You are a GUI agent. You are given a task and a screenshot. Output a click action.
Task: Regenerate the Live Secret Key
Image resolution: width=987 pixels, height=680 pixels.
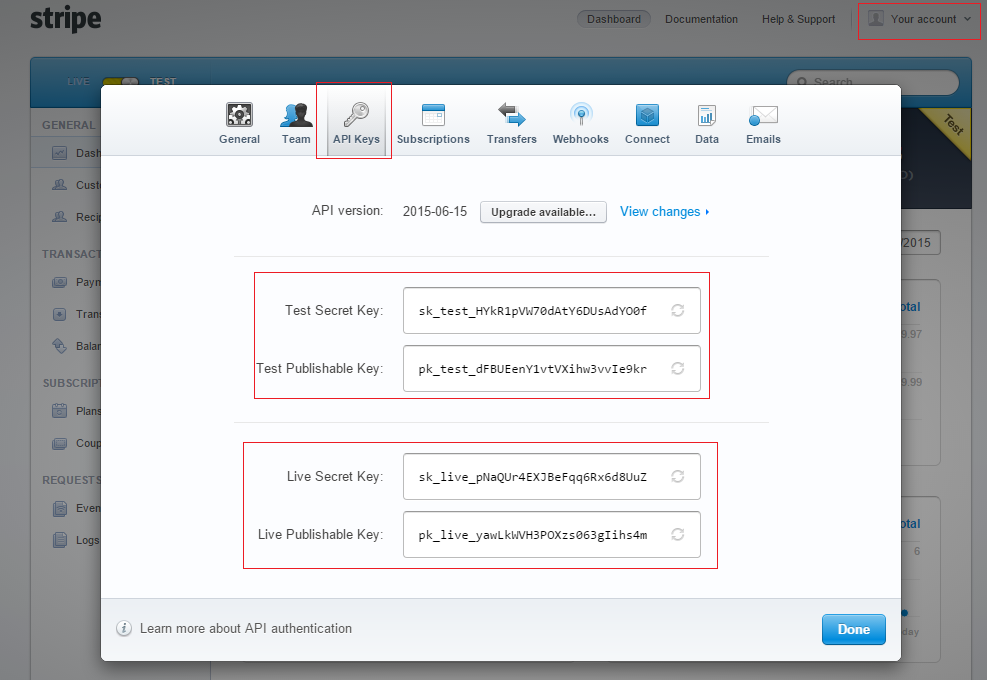[x=677, y=477]
